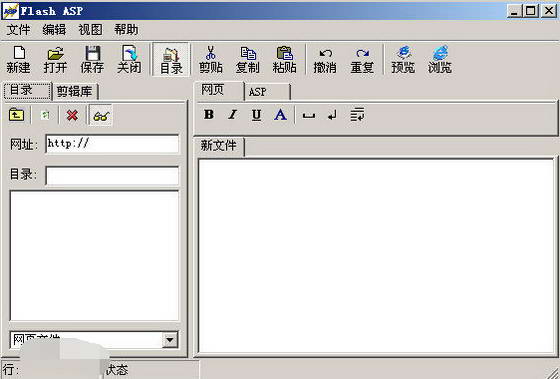Apply underline formatting with U
The height and width of the screenshot is (379, 560).
(x=256, y=115)
